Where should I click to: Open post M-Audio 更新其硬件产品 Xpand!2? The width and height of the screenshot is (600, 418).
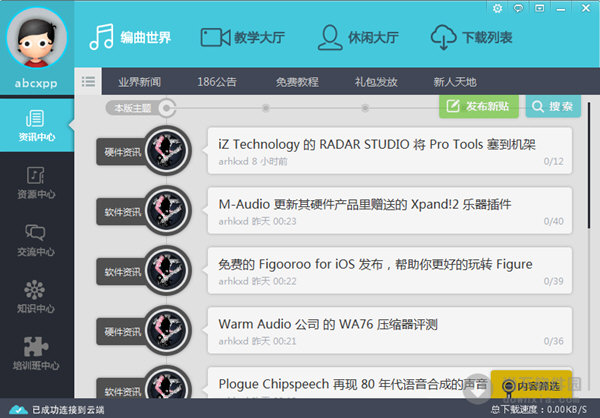tap(390, 211)
